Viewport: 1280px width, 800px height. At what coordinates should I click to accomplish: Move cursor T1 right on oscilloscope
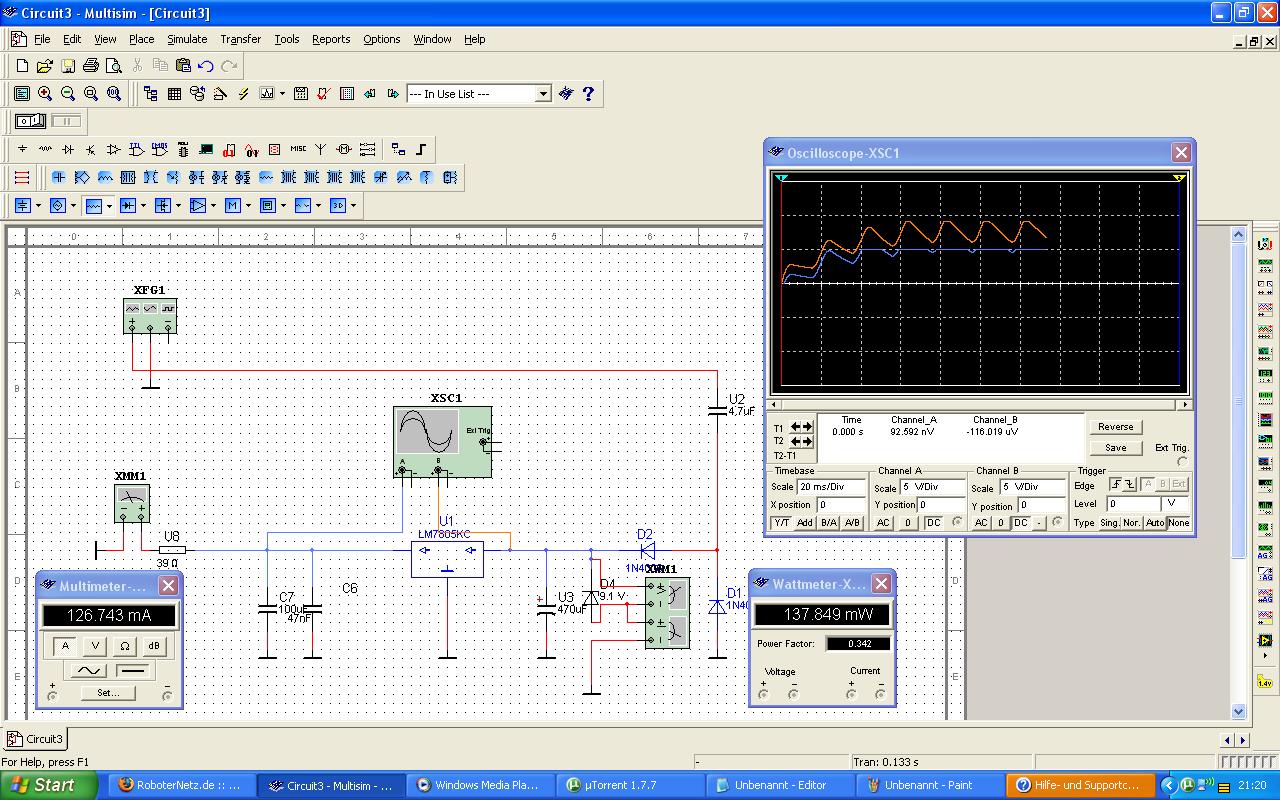[x=807, y=427]
